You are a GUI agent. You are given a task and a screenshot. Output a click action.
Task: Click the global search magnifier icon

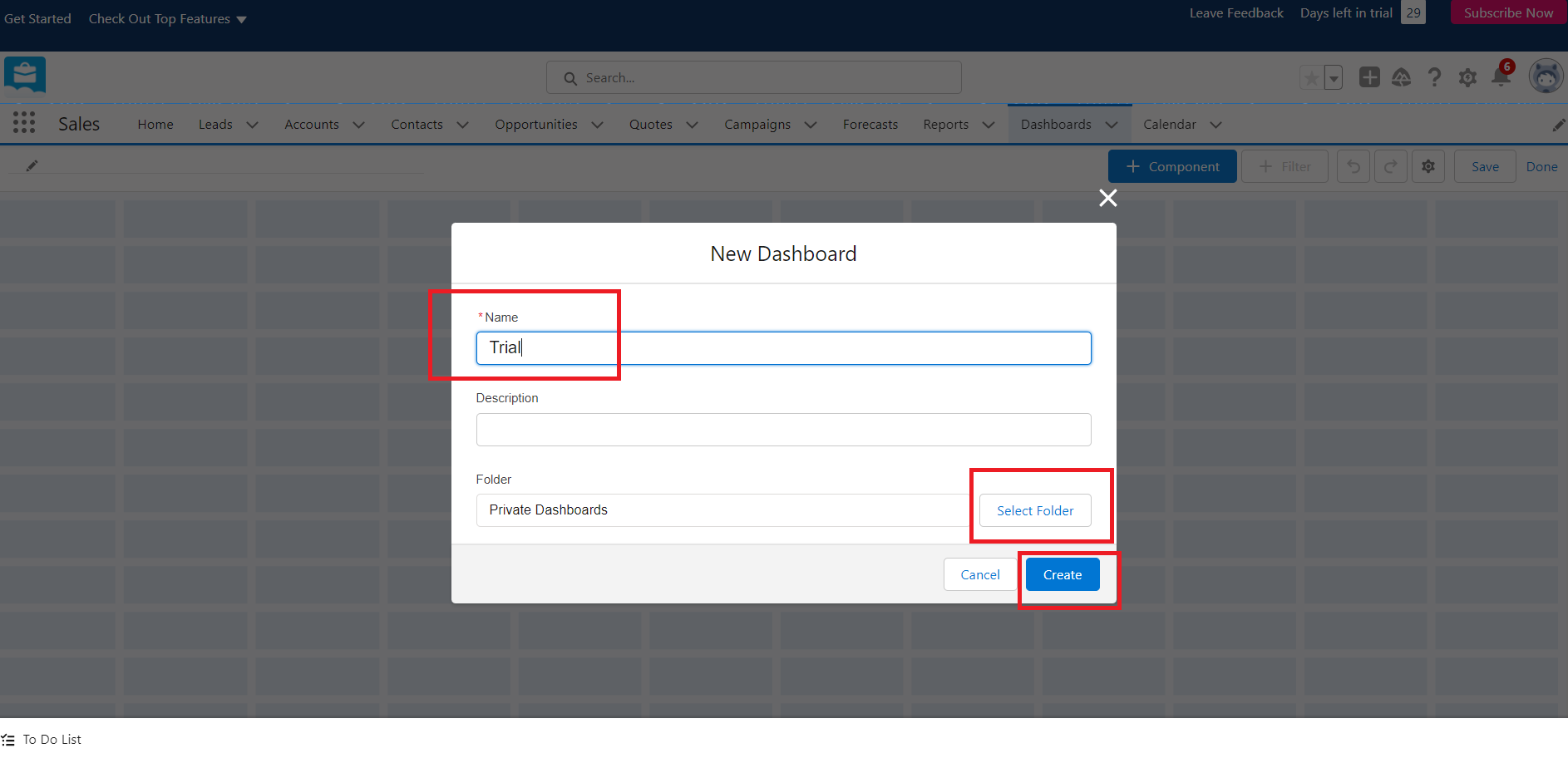click(x=570, y=77)
